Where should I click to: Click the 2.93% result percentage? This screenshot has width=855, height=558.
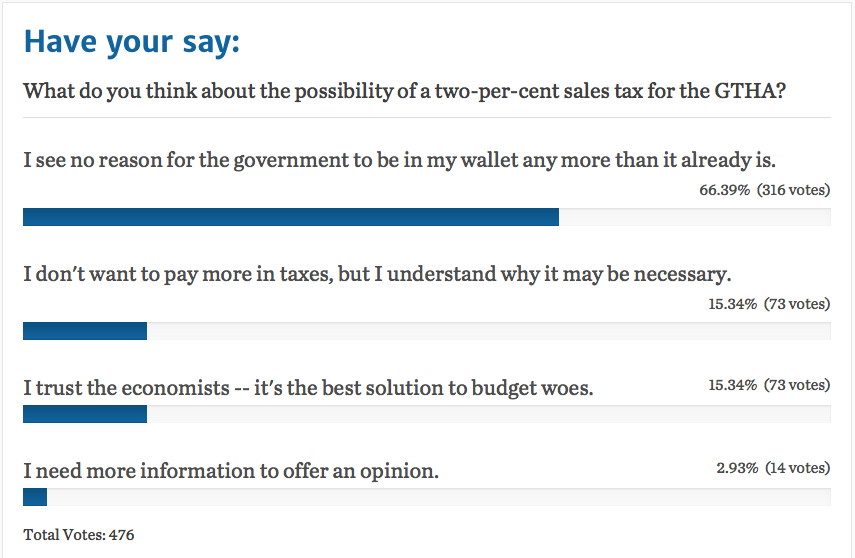tap(735, 467)
